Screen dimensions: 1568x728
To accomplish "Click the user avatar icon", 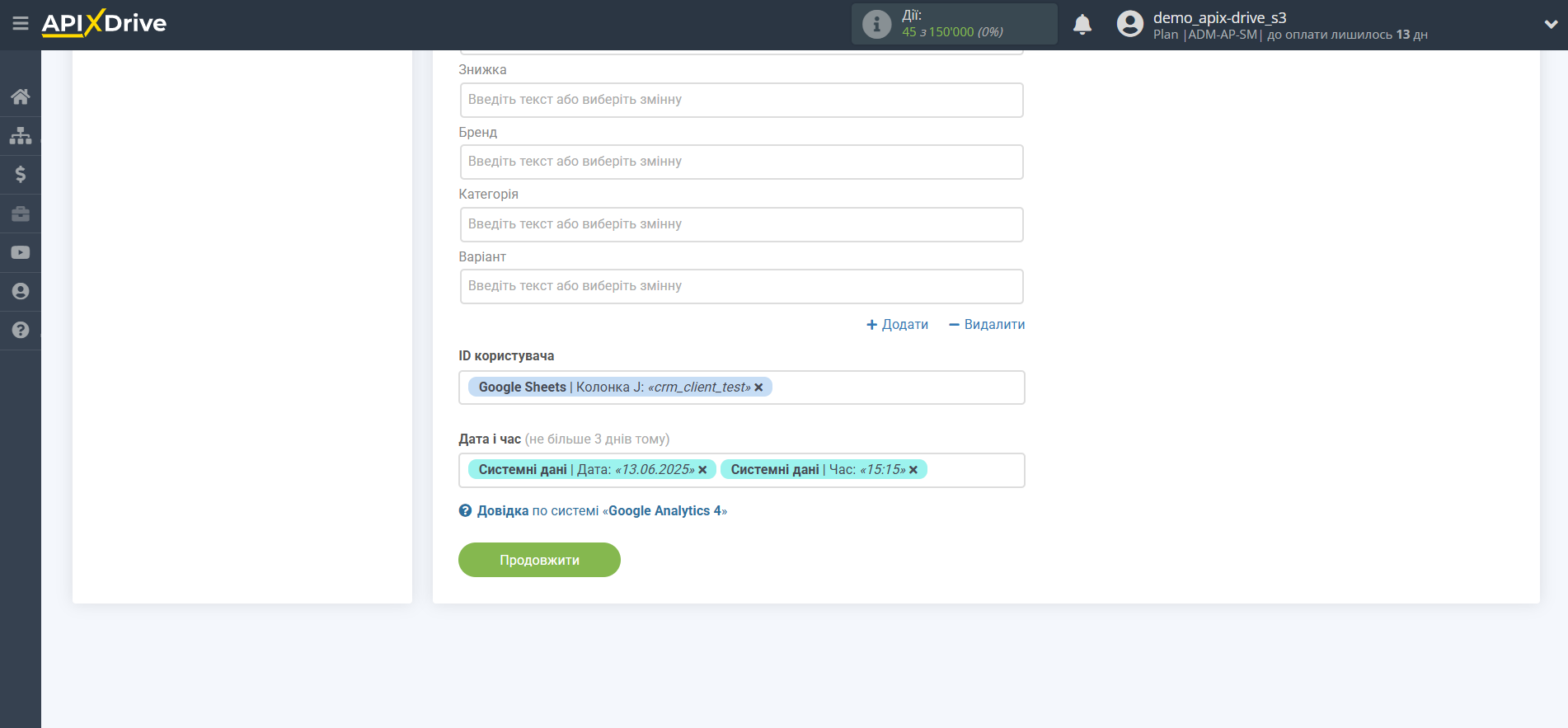I will pyautogui.click(x=1130, y=24).
